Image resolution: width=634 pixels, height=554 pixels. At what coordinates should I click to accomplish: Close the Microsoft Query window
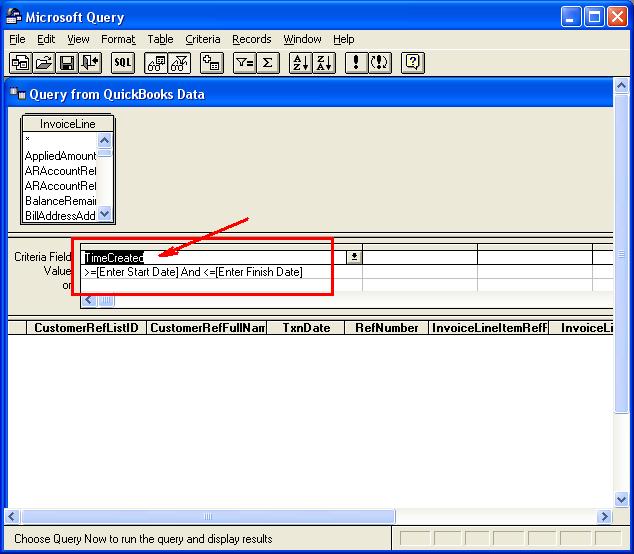[x=617, y=17]
